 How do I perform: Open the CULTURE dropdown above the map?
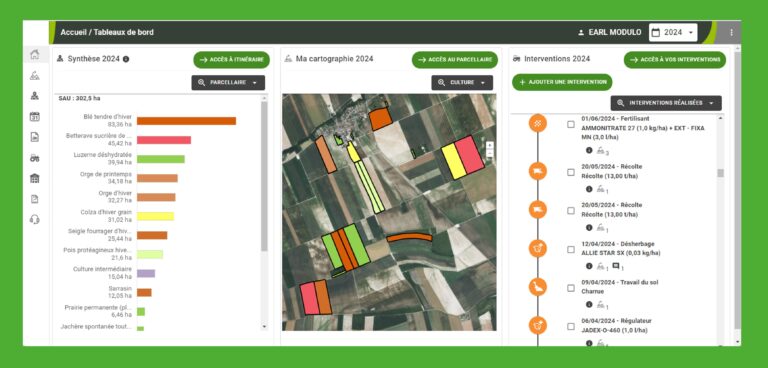[x=462, y=83]
